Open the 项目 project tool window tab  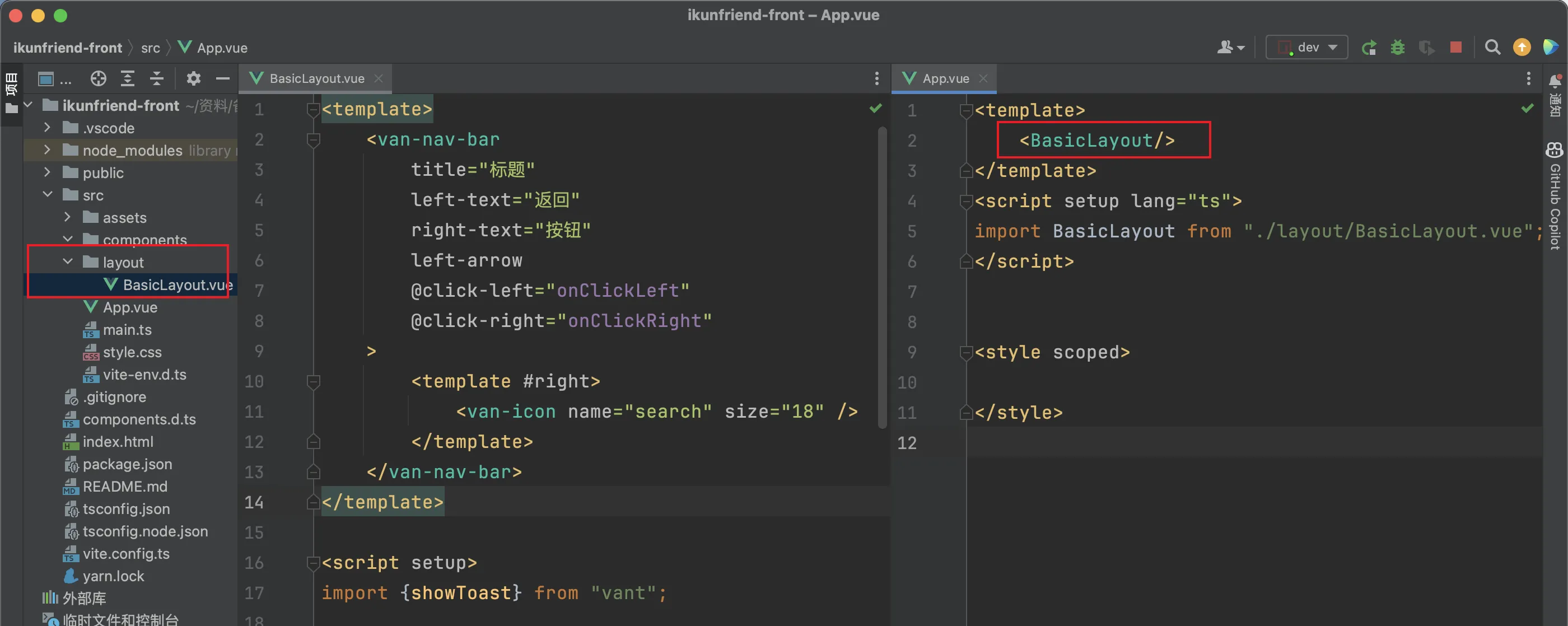point(11,92)
